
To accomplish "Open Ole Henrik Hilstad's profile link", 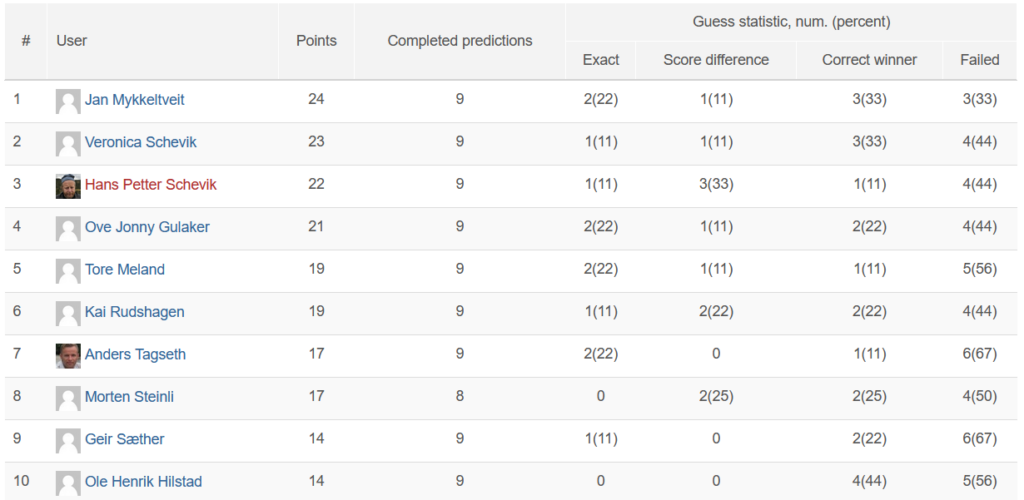I will [143, 482].
